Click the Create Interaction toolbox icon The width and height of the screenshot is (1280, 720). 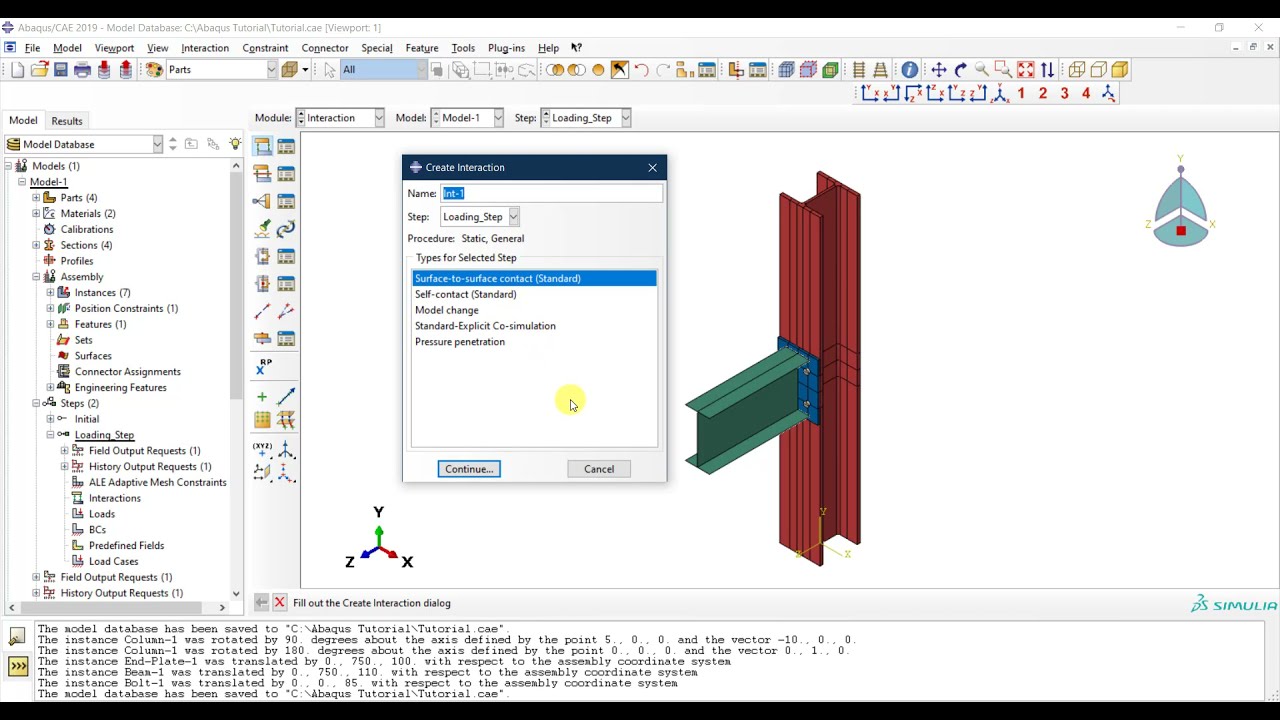pos(262,146)
